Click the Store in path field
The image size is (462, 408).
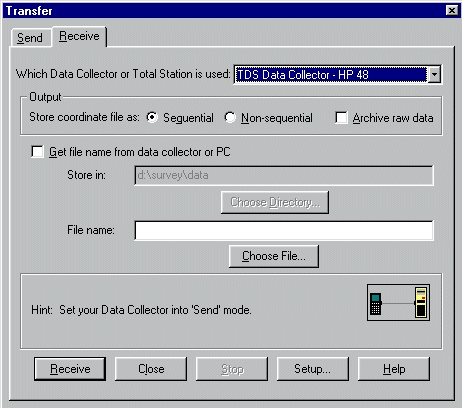(284, 175)
